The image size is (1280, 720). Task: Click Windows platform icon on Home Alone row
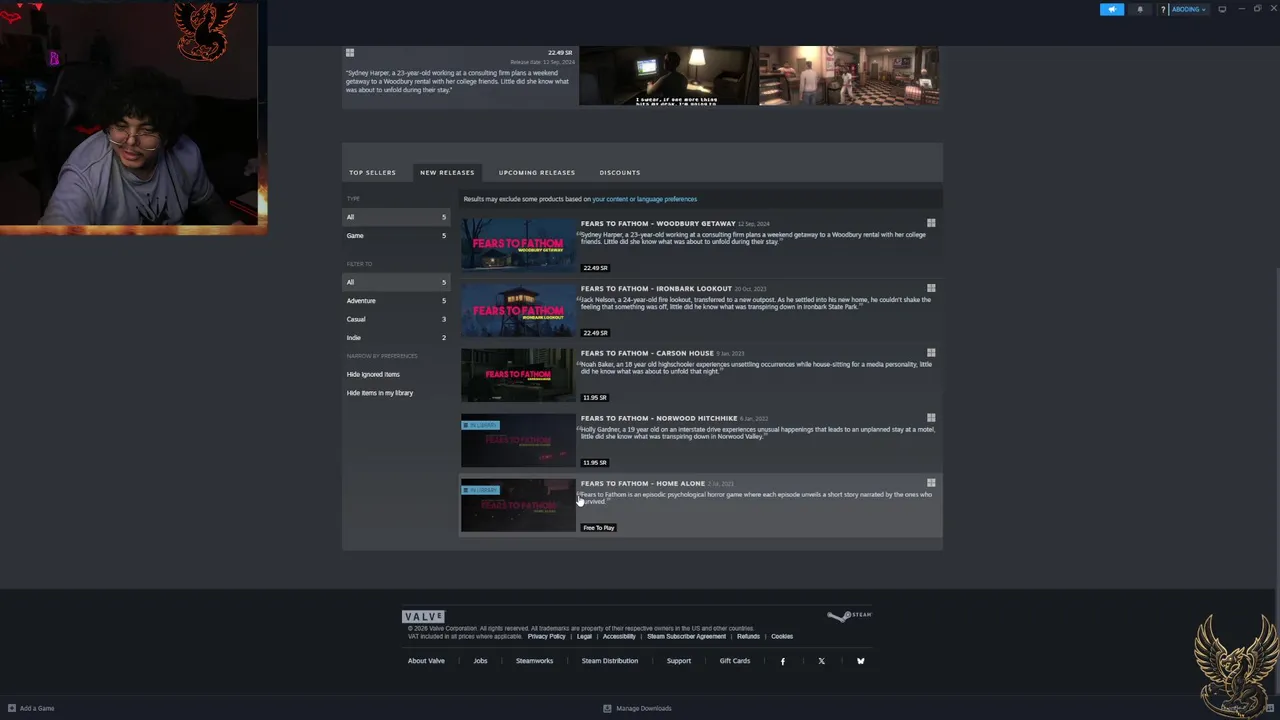pyautogui.click(x=931, y=483)
